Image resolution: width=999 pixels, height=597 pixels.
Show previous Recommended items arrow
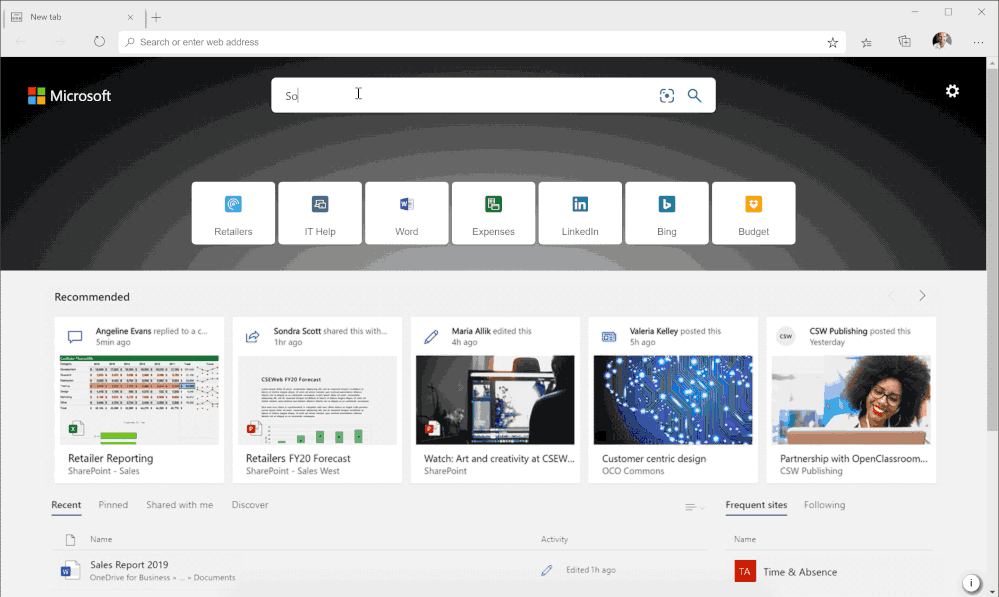click(892, 296)
